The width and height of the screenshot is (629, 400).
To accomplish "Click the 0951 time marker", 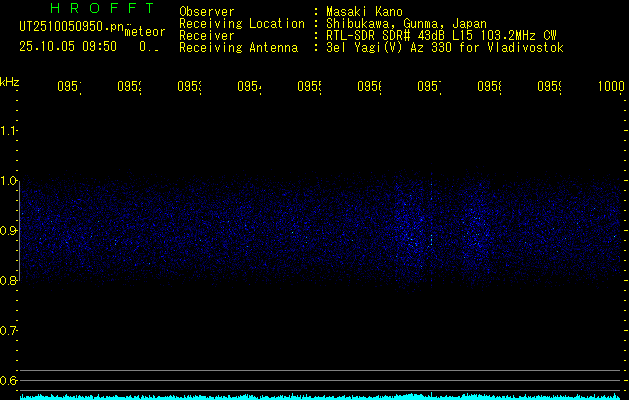I will click(x=69, y=86).
